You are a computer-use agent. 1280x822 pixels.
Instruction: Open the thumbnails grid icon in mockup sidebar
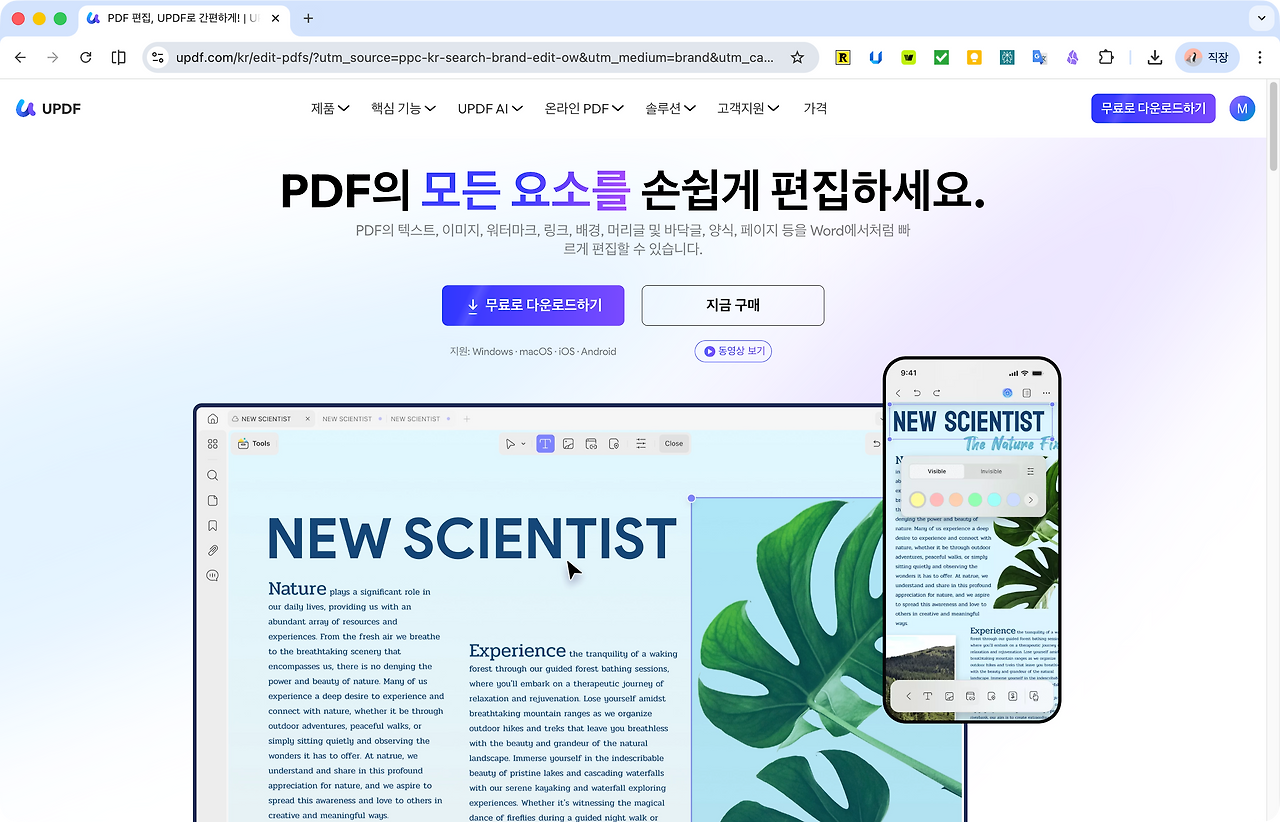[213, 444]
